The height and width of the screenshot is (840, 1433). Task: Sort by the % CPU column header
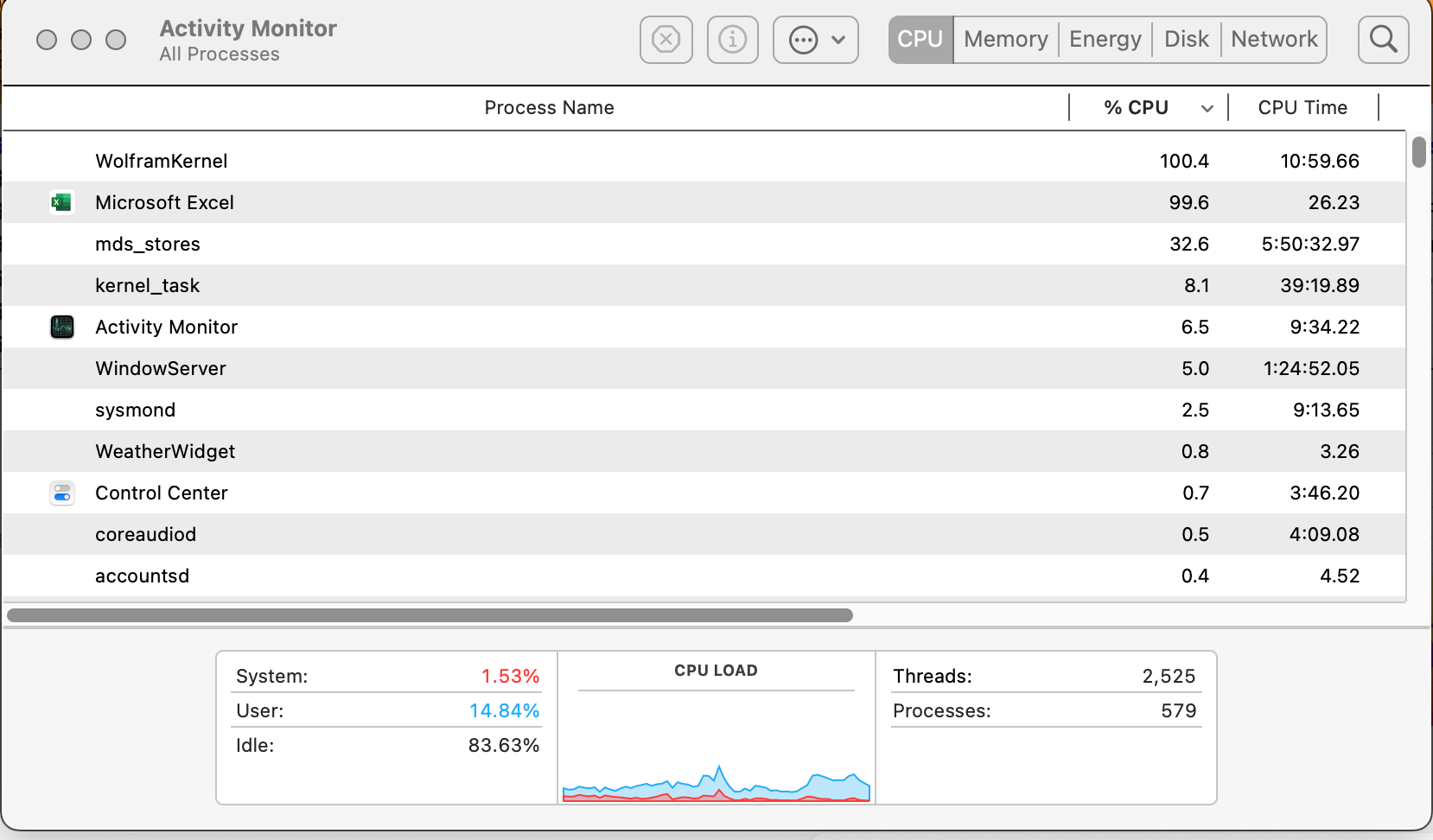1136,108
